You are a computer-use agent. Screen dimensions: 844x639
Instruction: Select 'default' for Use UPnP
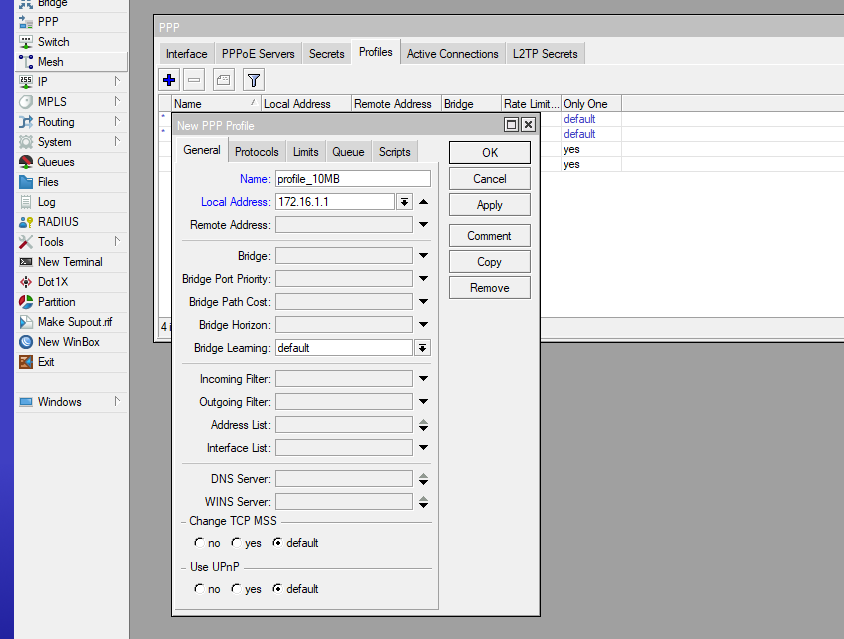click(x=277, y=588)
